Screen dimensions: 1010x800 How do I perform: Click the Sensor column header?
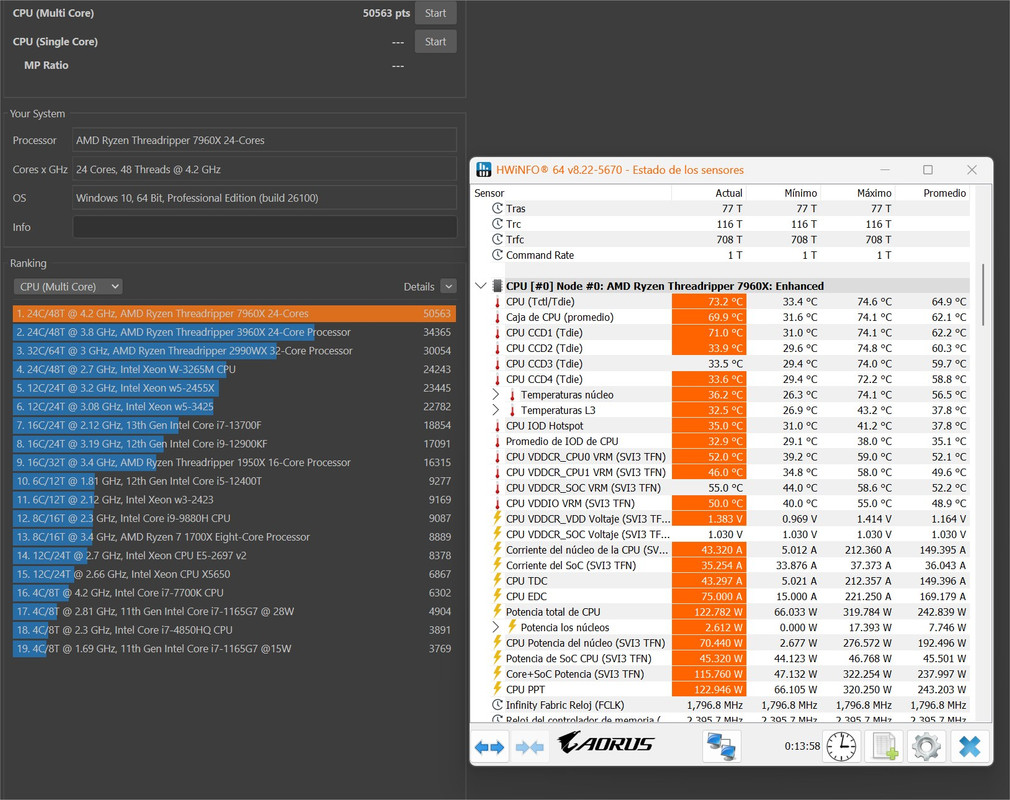point(571,193)
